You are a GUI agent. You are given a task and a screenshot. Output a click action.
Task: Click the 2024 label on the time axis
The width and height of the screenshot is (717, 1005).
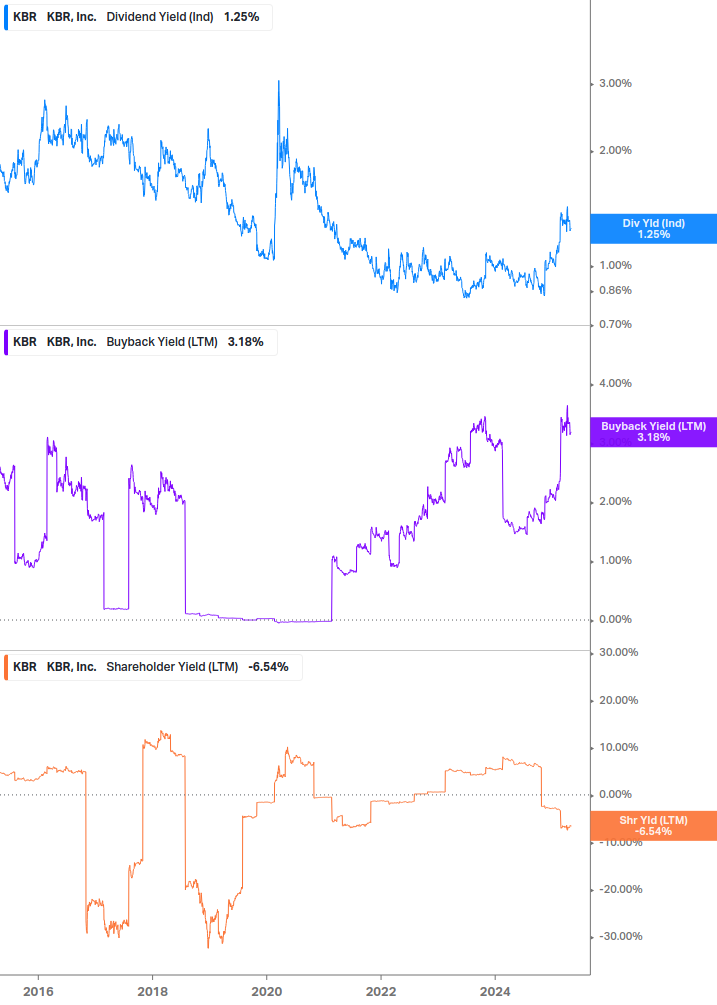click(495, 992)
